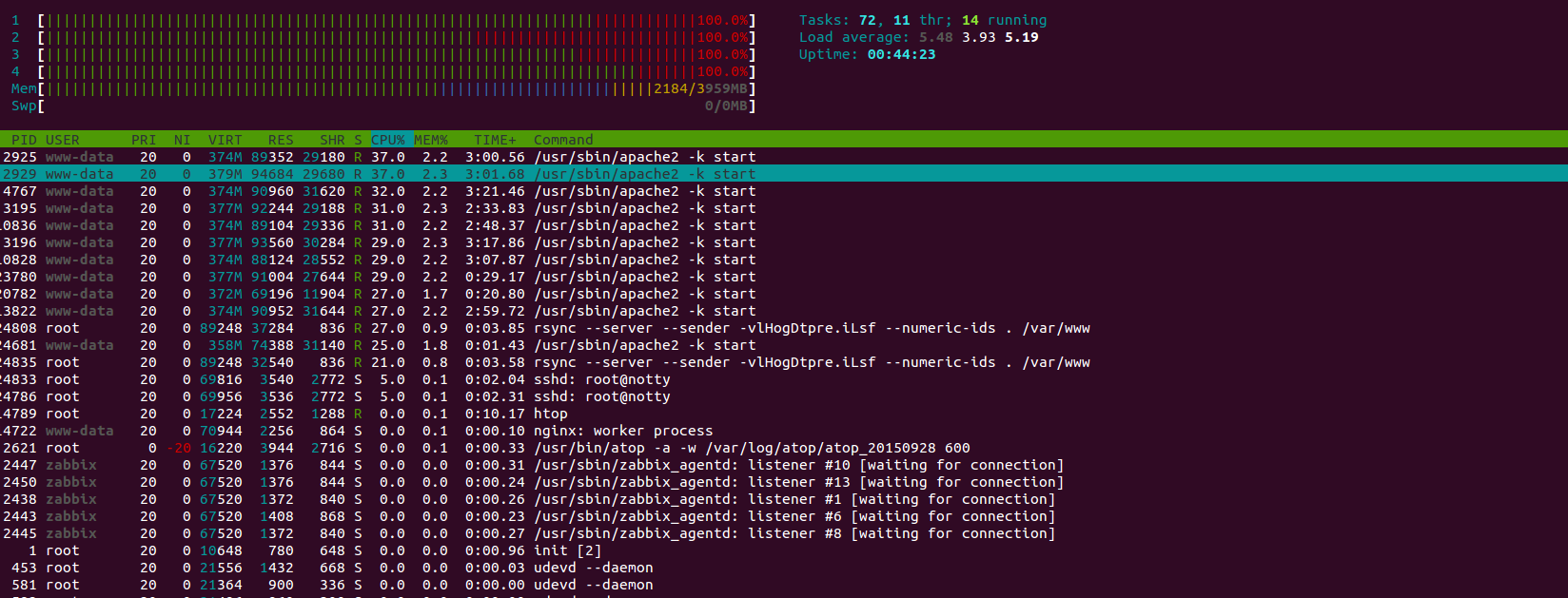Sort by the Command column header

click(563, 140)
